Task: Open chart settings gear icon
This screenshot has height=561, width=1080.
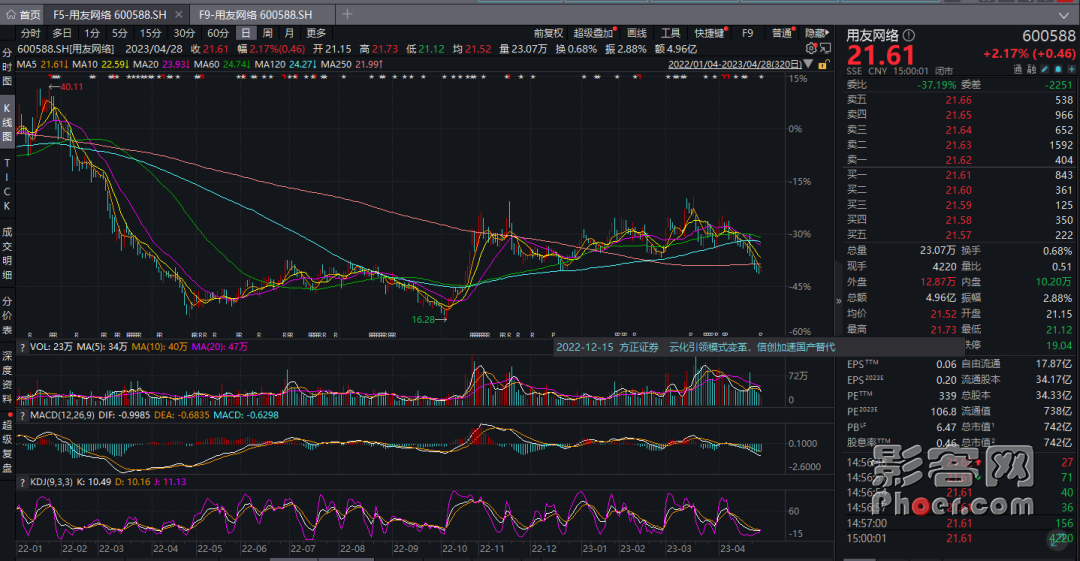Action: (x=811, y=48)
